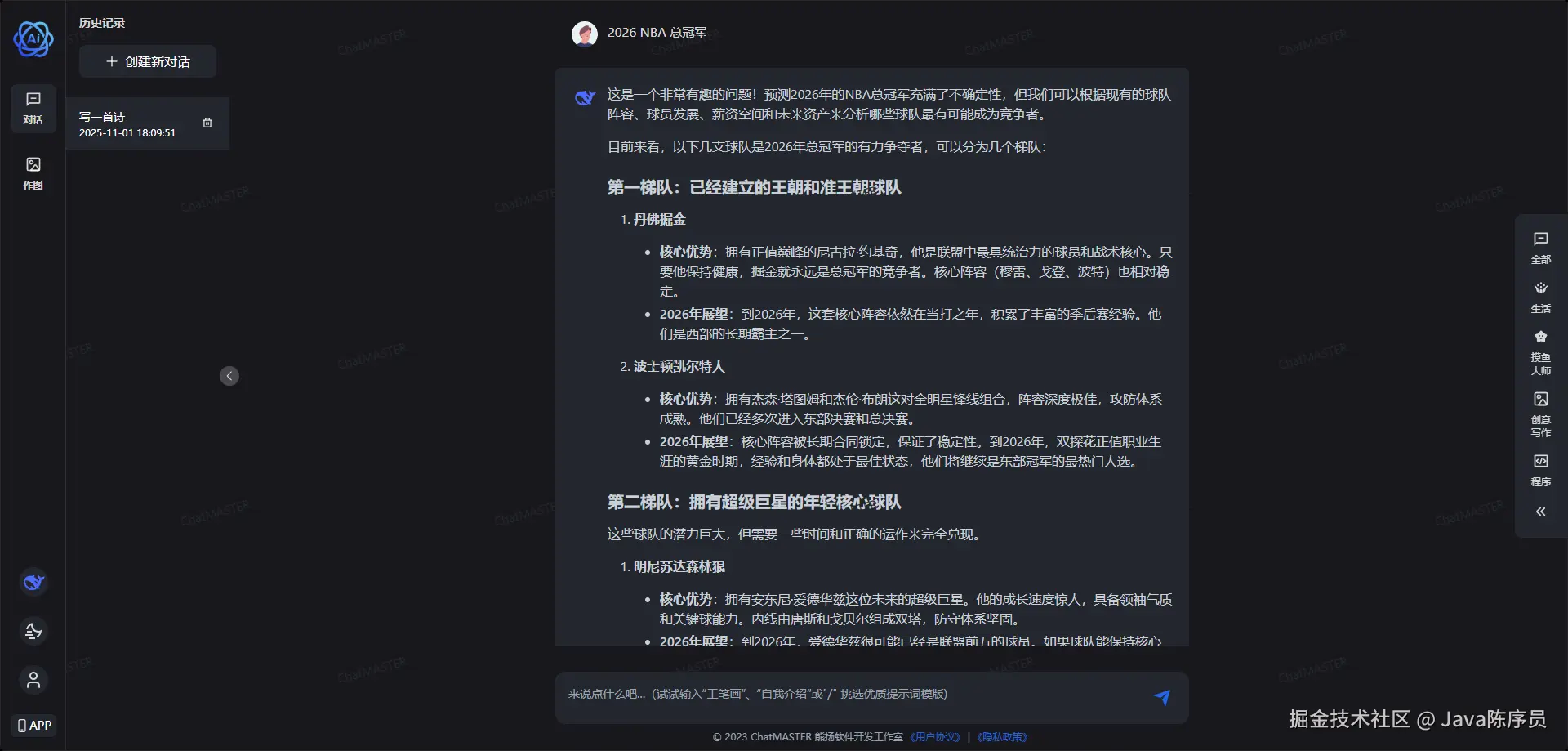The image size is (1568, 751).
Task: Click the heading 第一梯队：已经建立的王朝和准王朝球队
Action: 754,187
